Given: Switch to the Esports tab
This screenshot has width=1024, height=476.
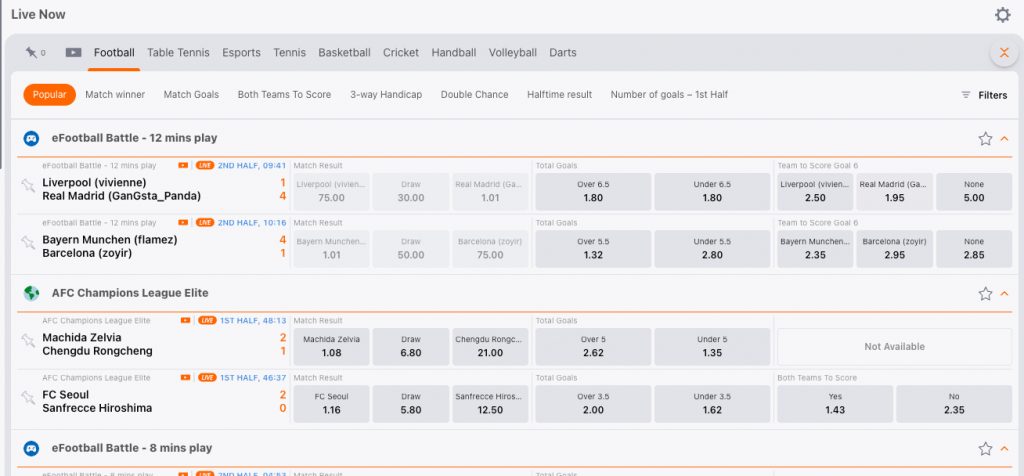Looking at the screenshot, I should click(x=241, y=52).
